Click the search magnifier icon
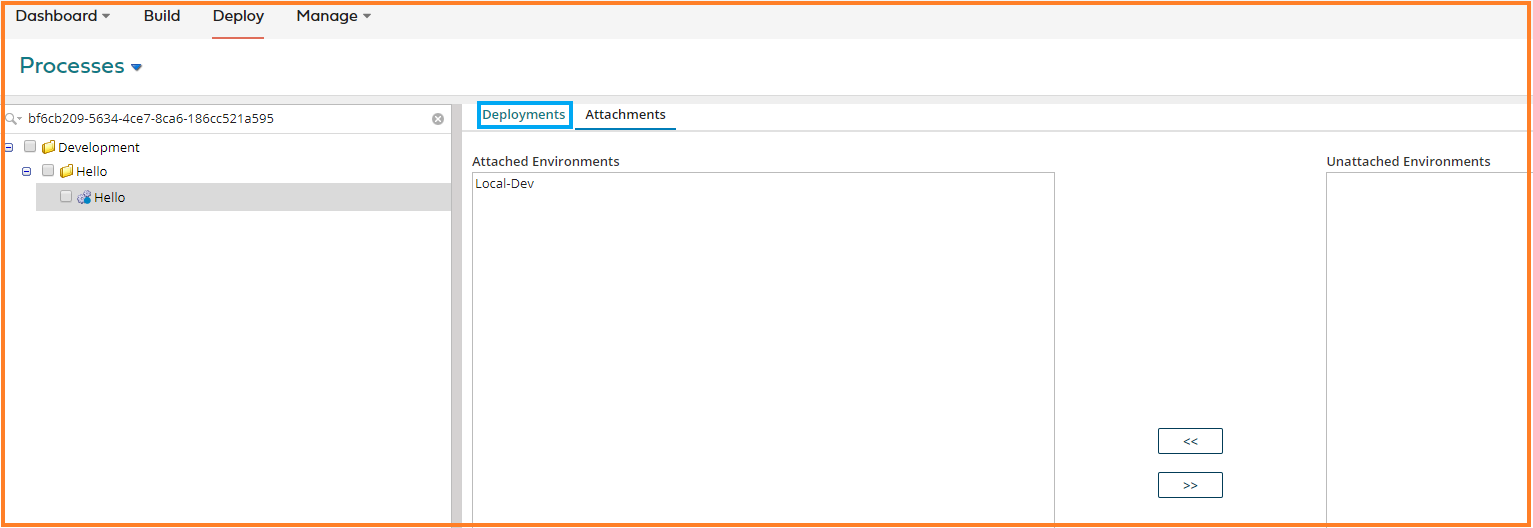Screen dimensions: 1533x528 [x=12, y=119]
